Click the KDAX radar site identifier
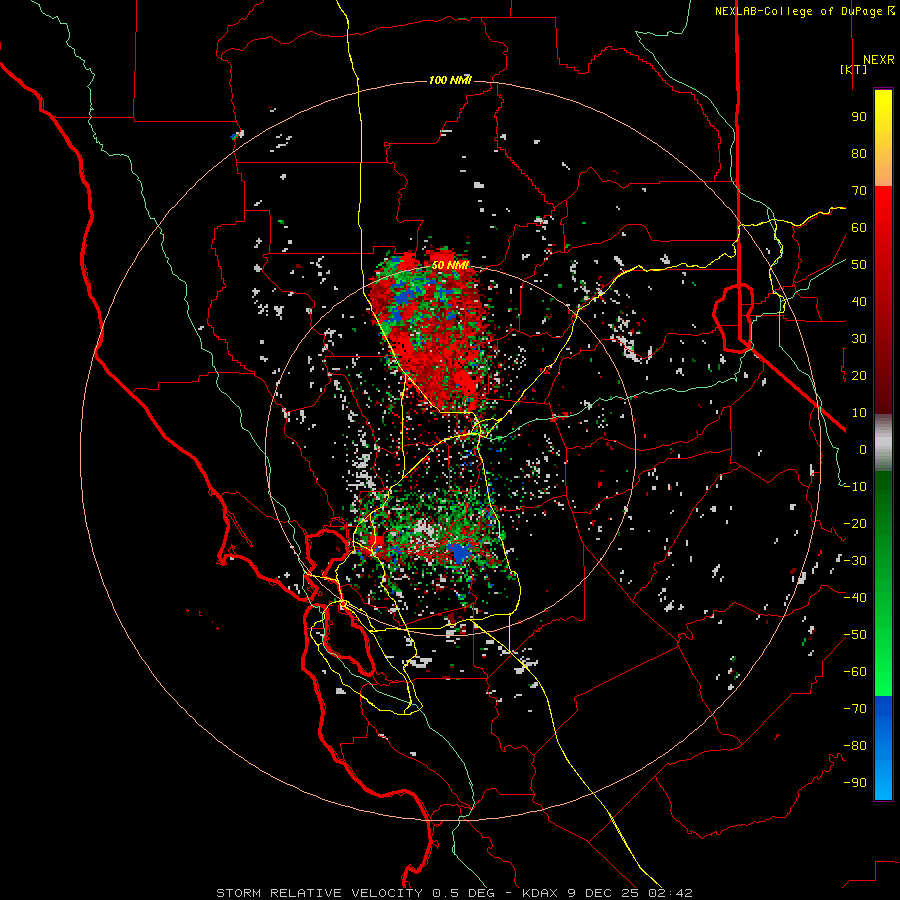Screen dimensions: 900x900 [541, 893]
